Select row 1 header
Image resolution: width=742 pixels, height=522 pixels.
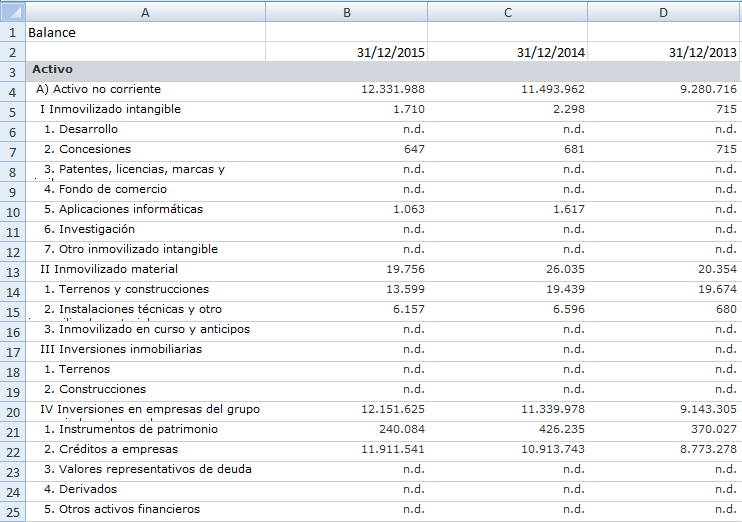coord(13,32)
